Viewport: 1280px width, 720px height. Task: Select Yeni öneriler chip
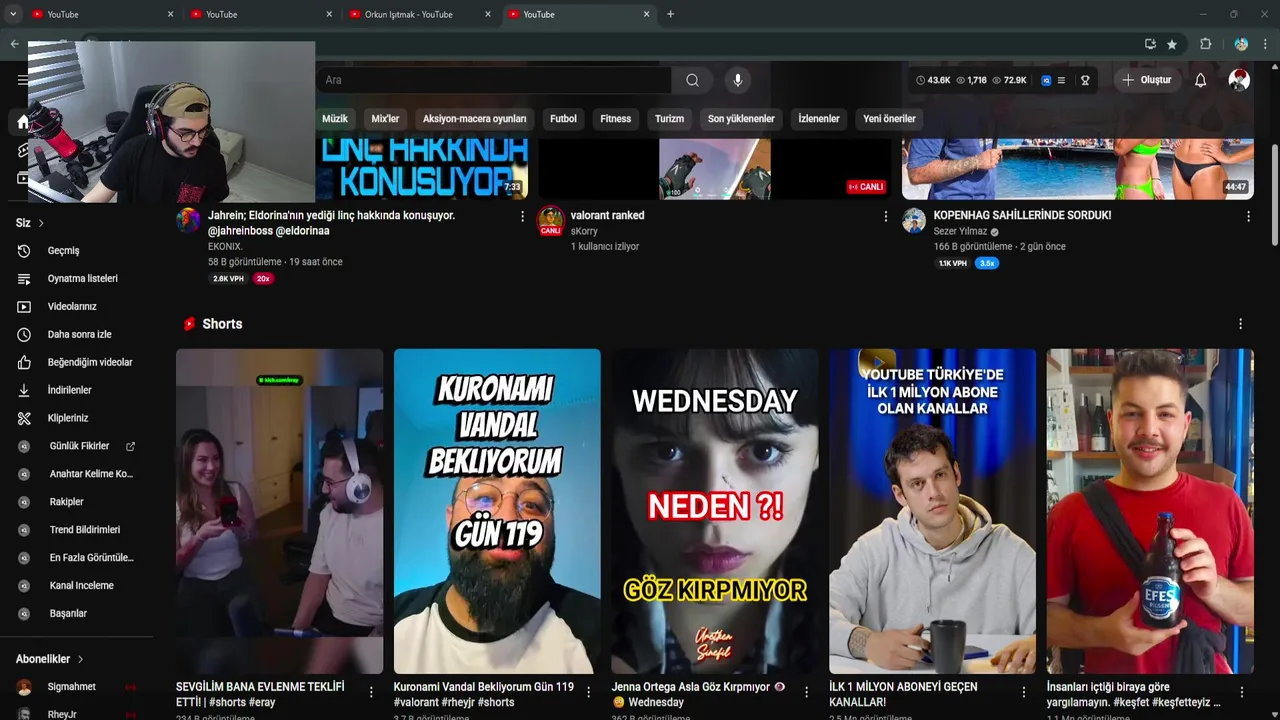pyautogui.click(x=889, y=119)
